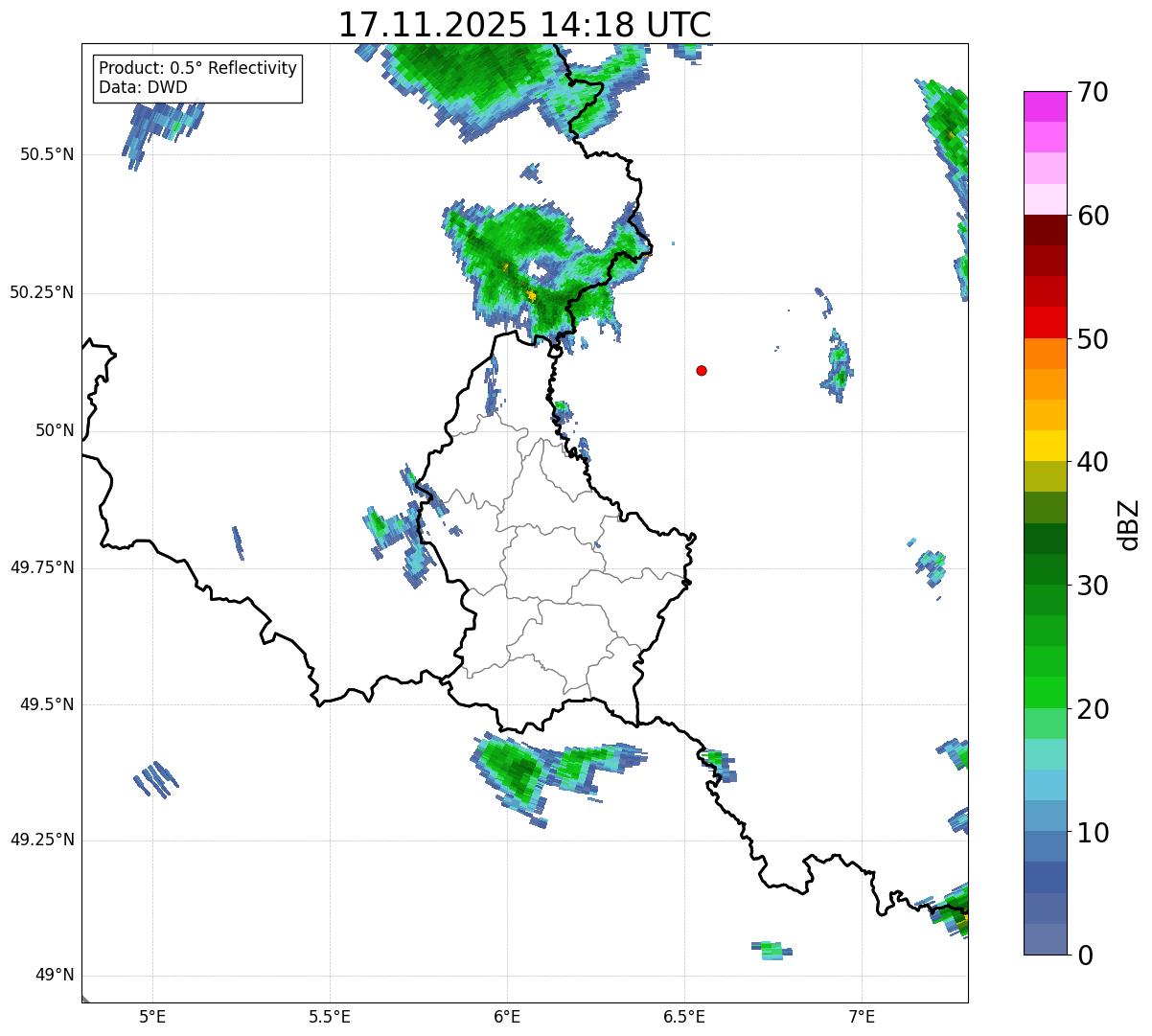Viewport: 1152px width, 1036px height.
Task: Click the 5.5°E longitude axis label
Action: 330,1016
